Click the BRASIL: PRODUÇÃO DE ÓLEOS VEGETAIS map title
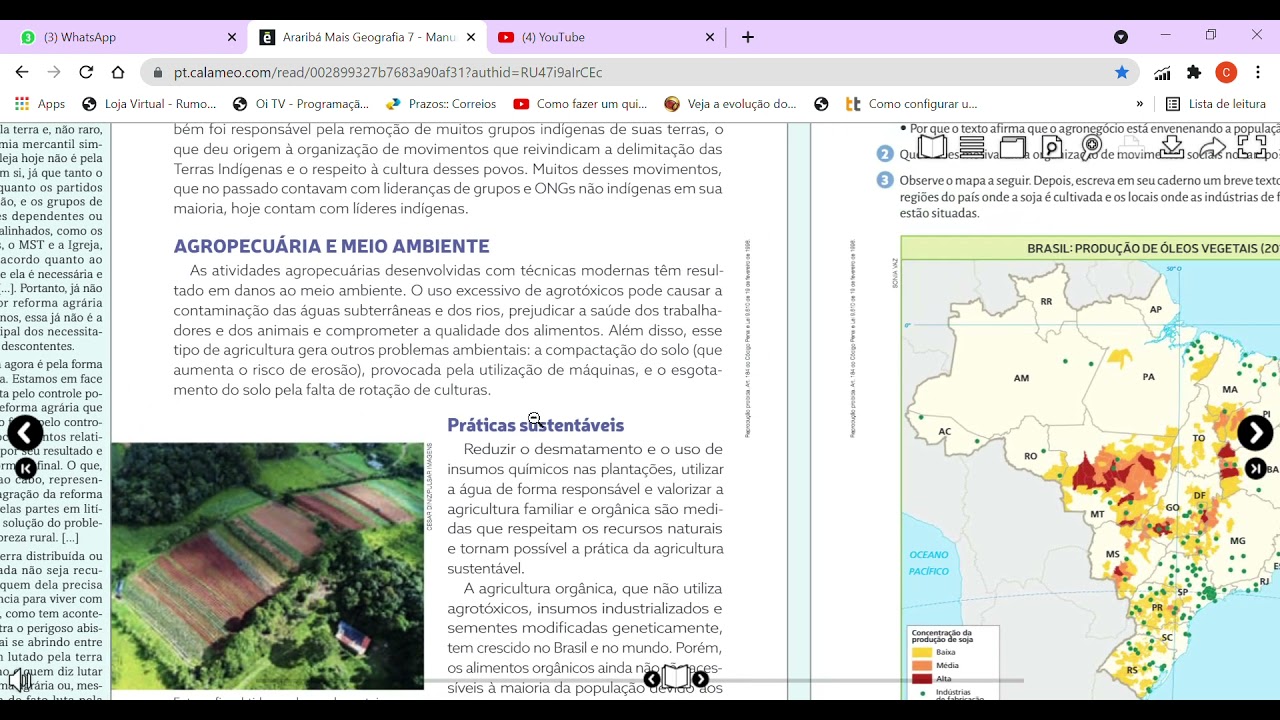1280x720 pixels. (x=1153, y=249)
